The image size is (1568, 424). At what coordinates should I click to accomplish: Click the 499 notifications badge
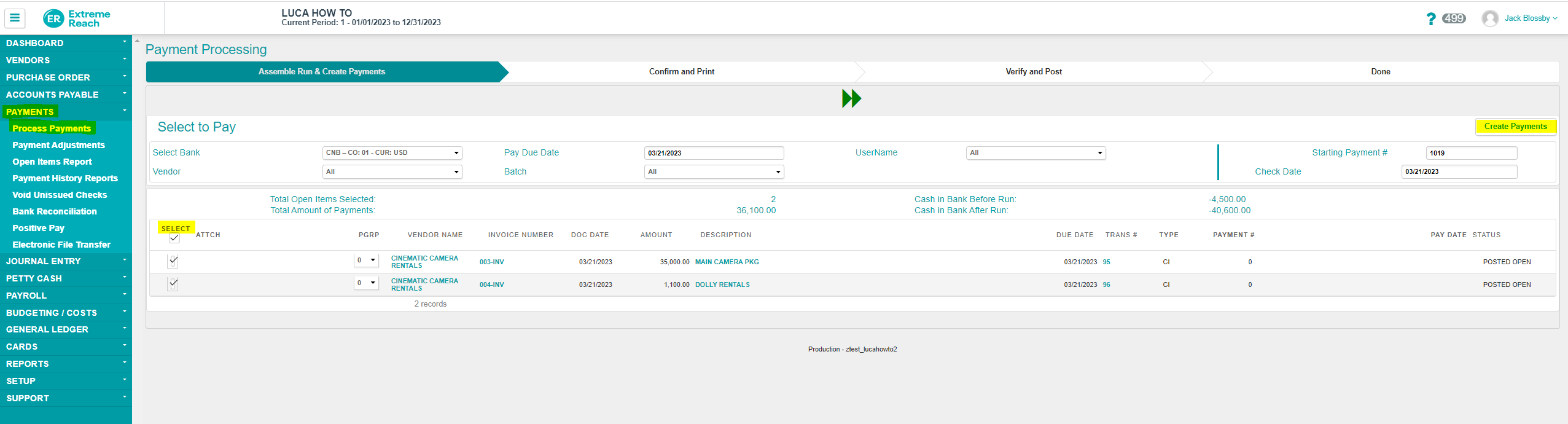point(1454,18)
